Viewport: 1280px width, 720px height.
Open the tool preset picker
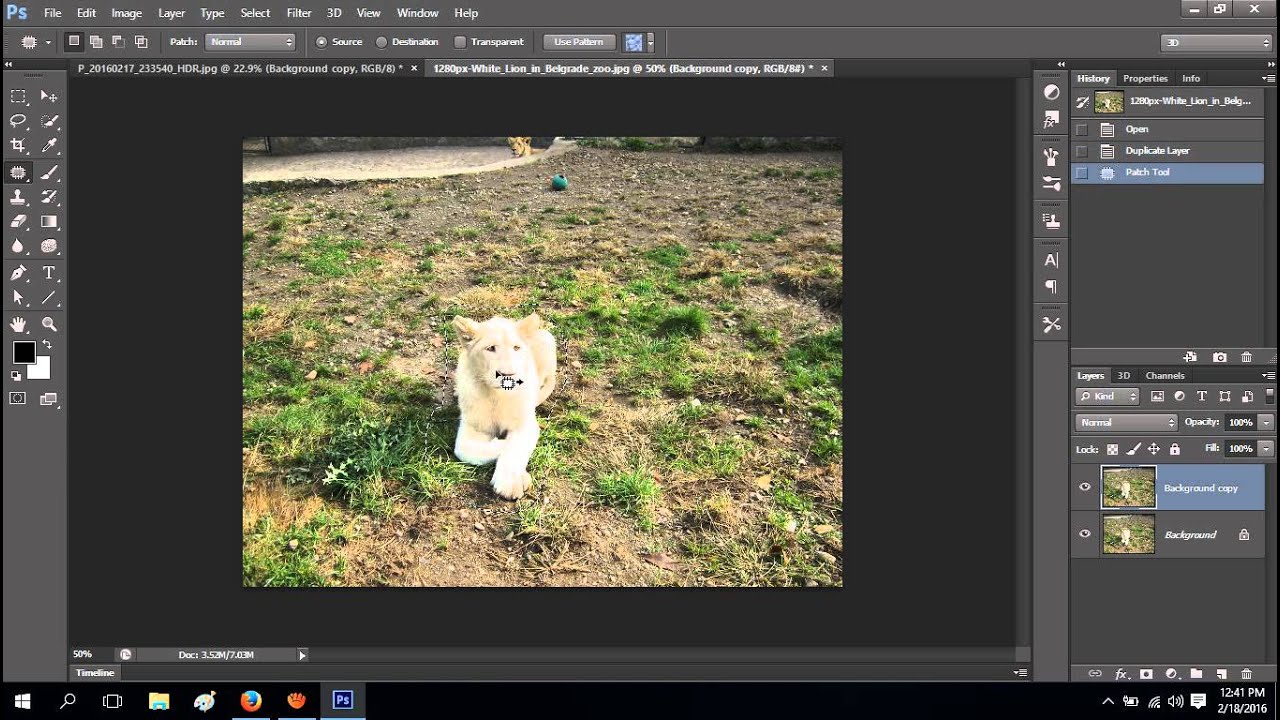point(34,42)
